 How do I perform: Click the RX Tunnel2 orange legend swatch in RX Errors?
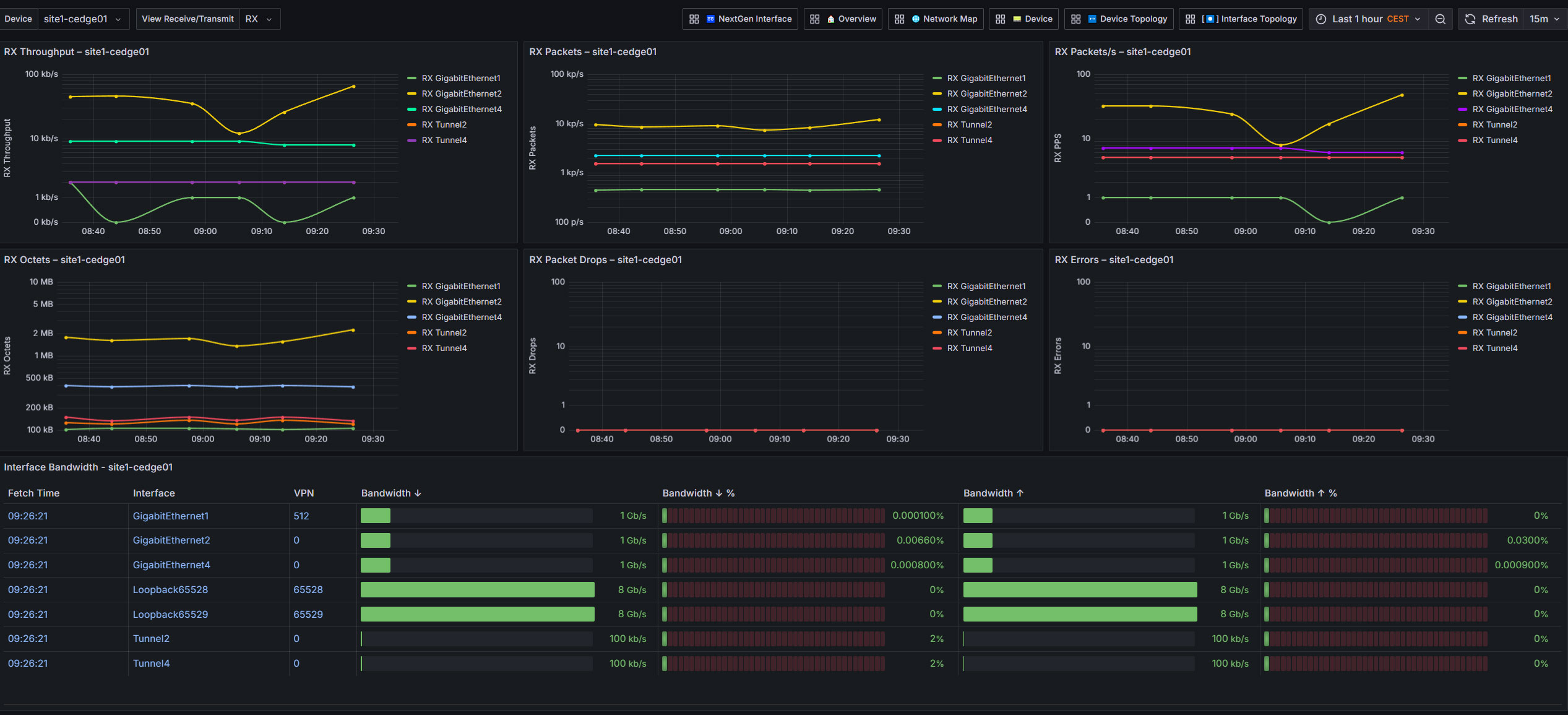(x=1463, y=333)
